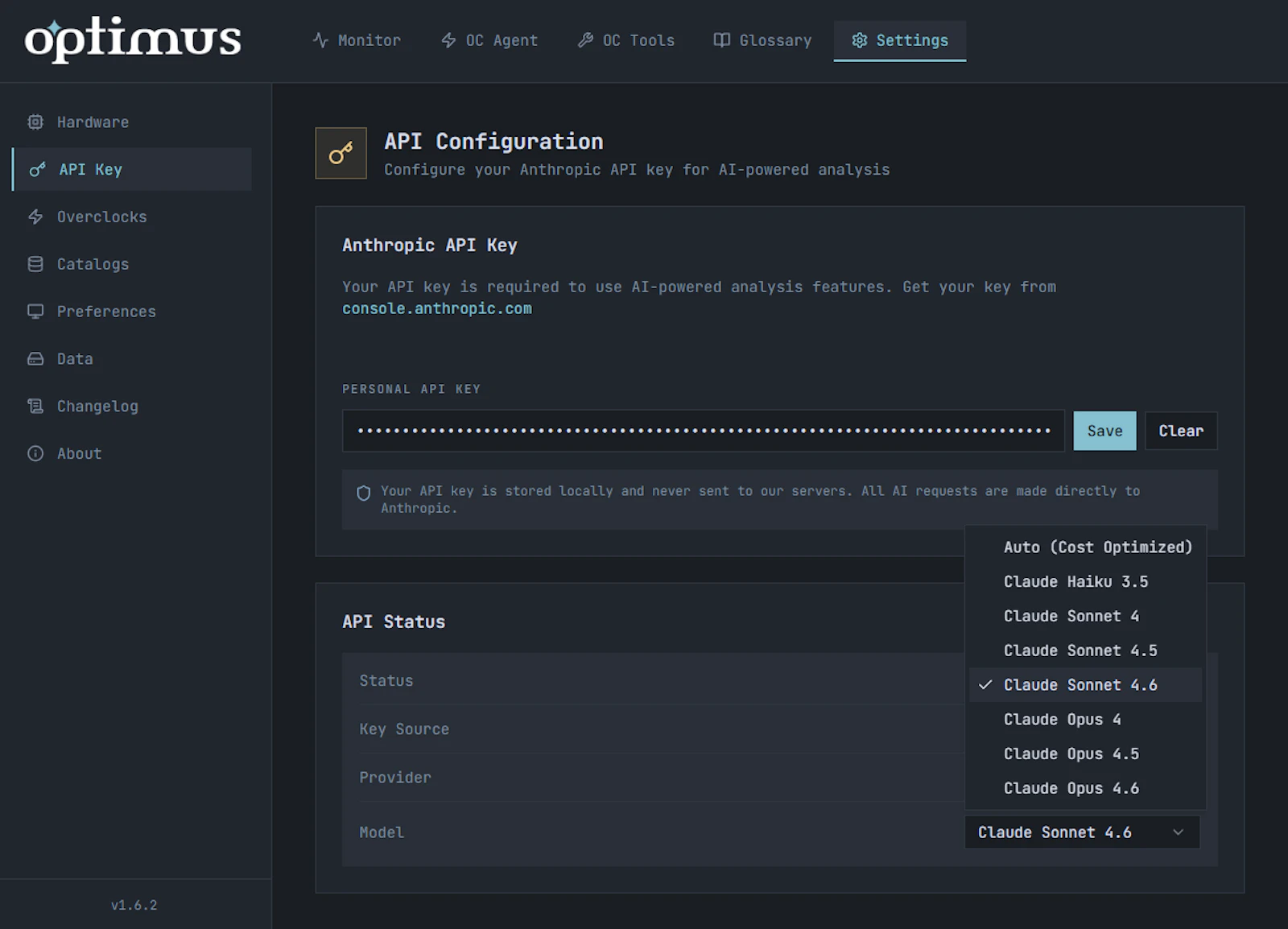Click the PERSONAL API KEY field label
This screenshot has width=1288, height=929.
(411, 390)
